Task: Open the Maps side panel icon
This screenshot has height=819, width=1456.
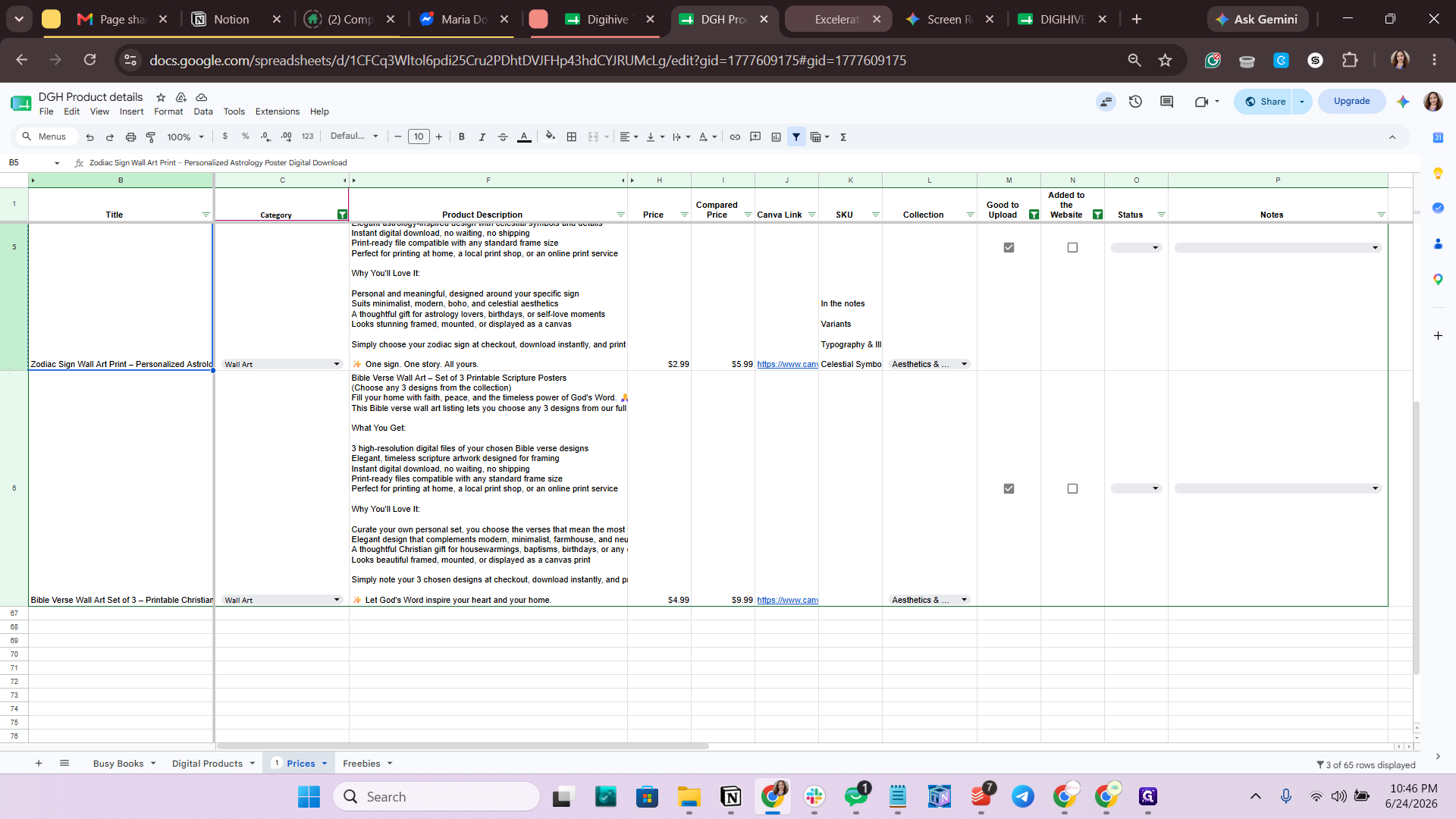Action: click(x=1438, y=279)
